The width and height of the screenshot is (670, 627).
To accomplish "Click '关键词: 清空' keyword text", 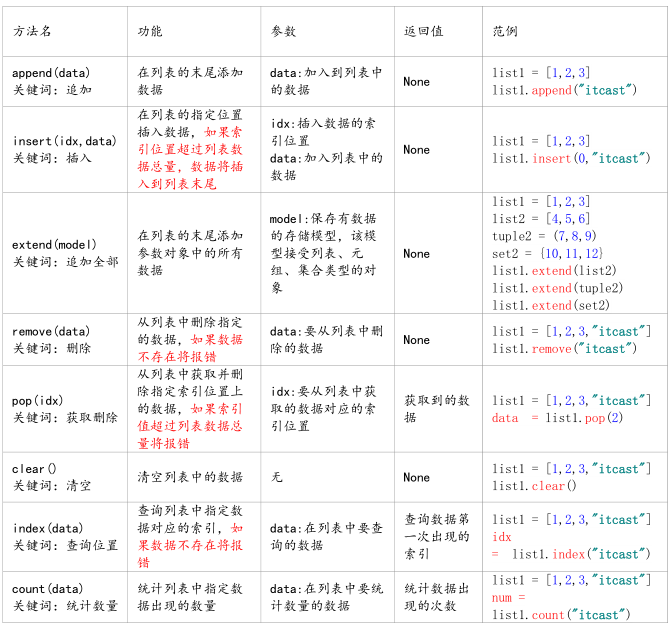I will point(52,486).
